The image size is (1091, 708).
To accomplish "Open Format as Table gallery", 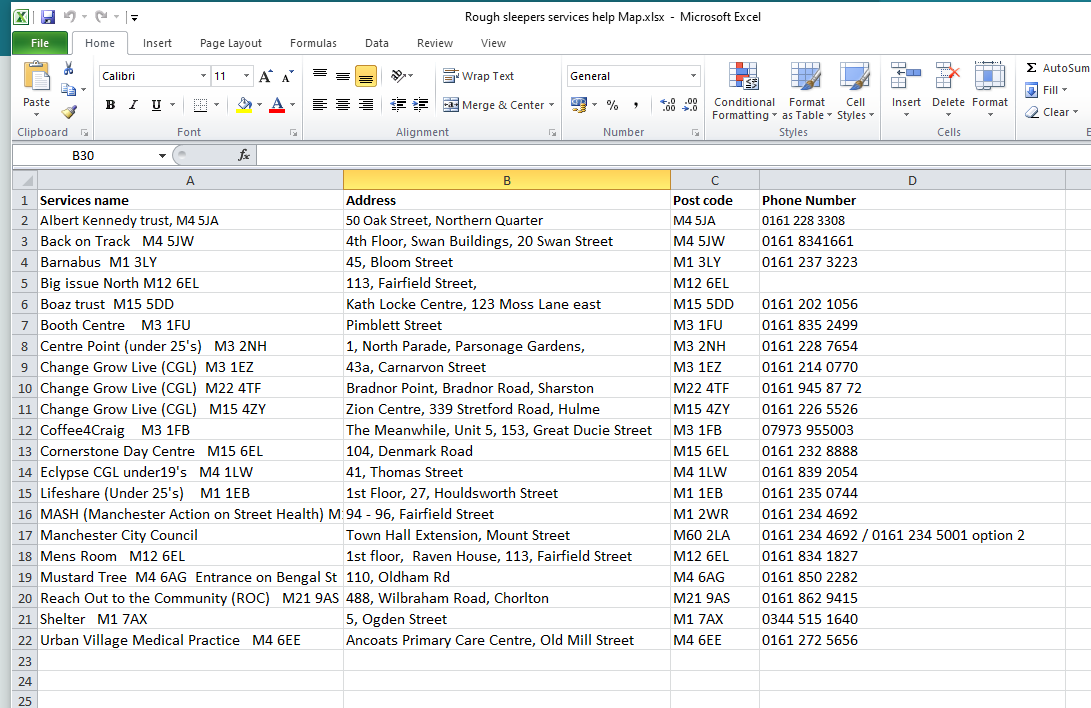I will pyautogui.click(x=806, y=90).
